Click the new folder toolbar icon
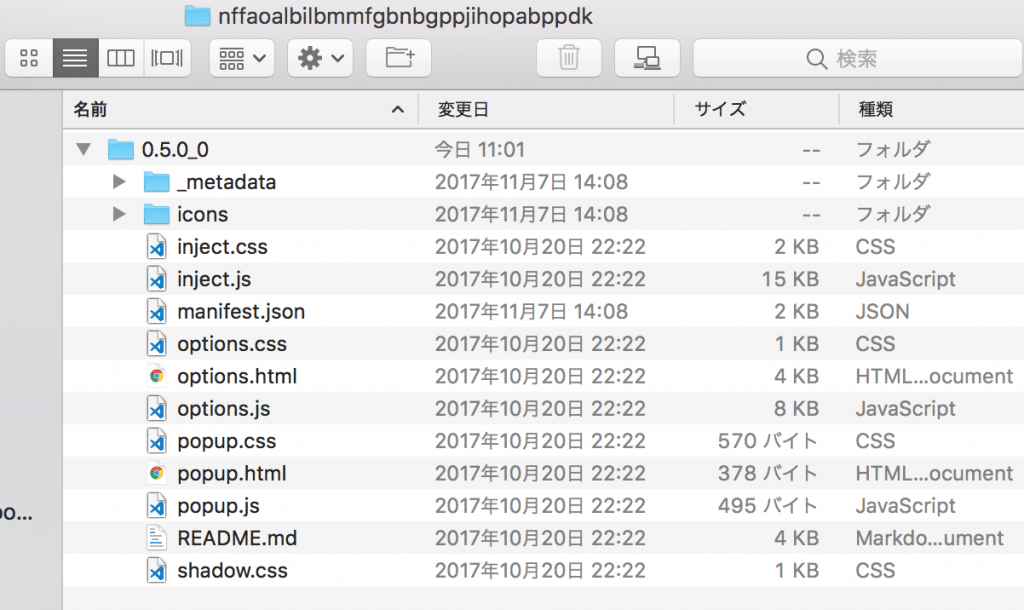The image size is (1024, 610). (x=398, y=58)
